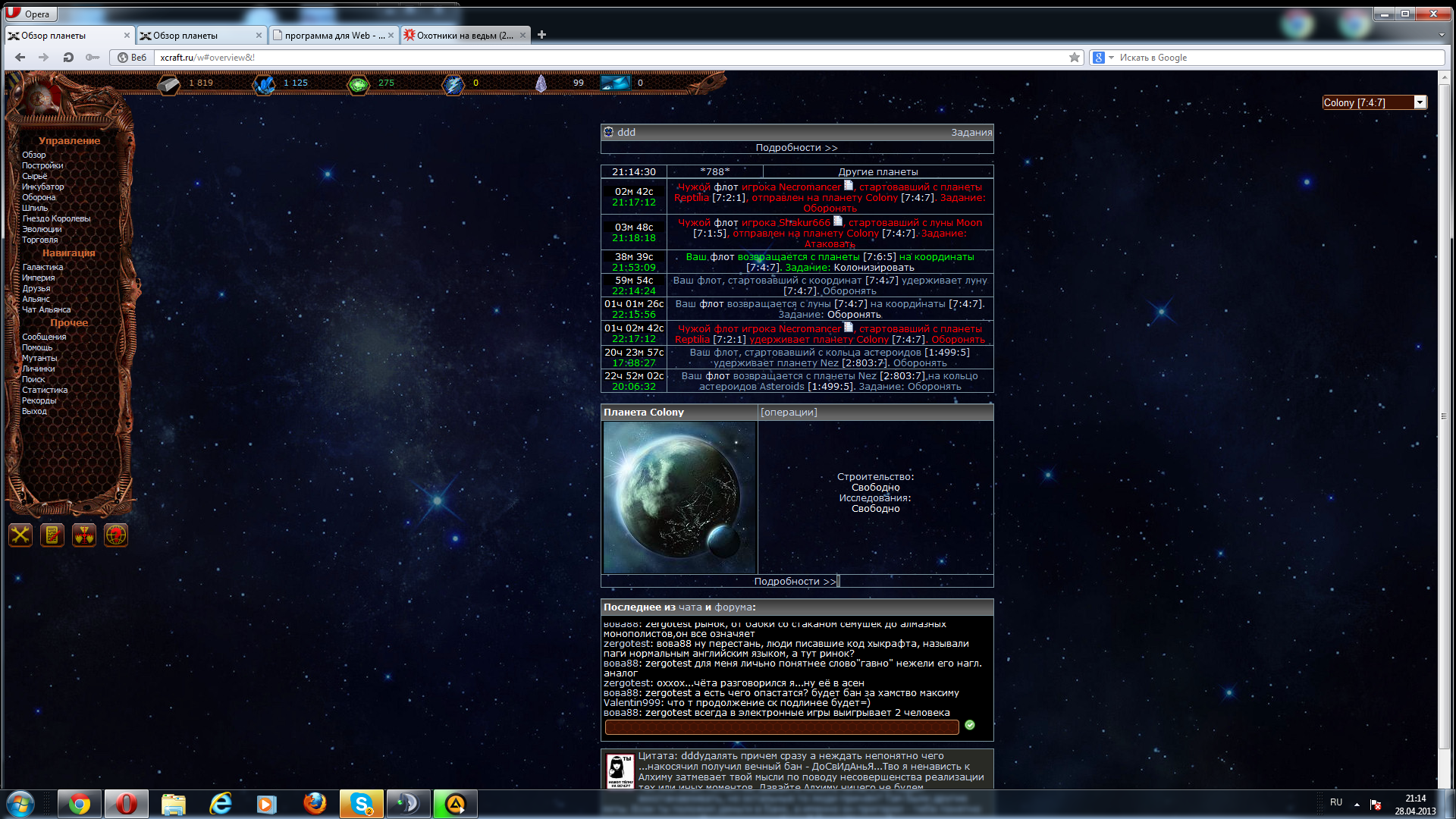
Task: Open Internet Explorer from the taskbar
Action: (x=220, y=804)
